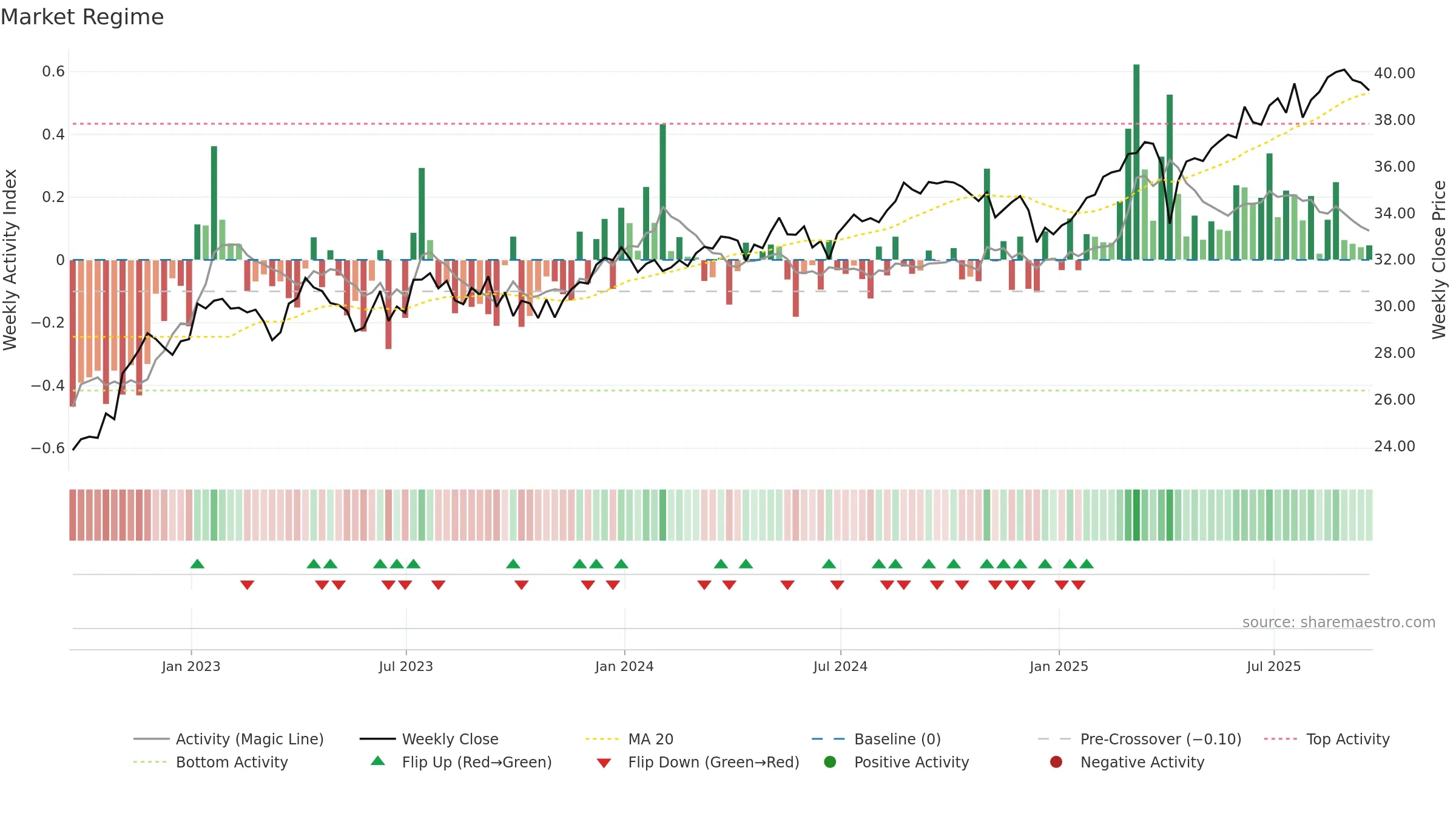Click the green Flip Up triangle in legend
The height and width of the screenshot is (819, 1456).
coord(378,761)
